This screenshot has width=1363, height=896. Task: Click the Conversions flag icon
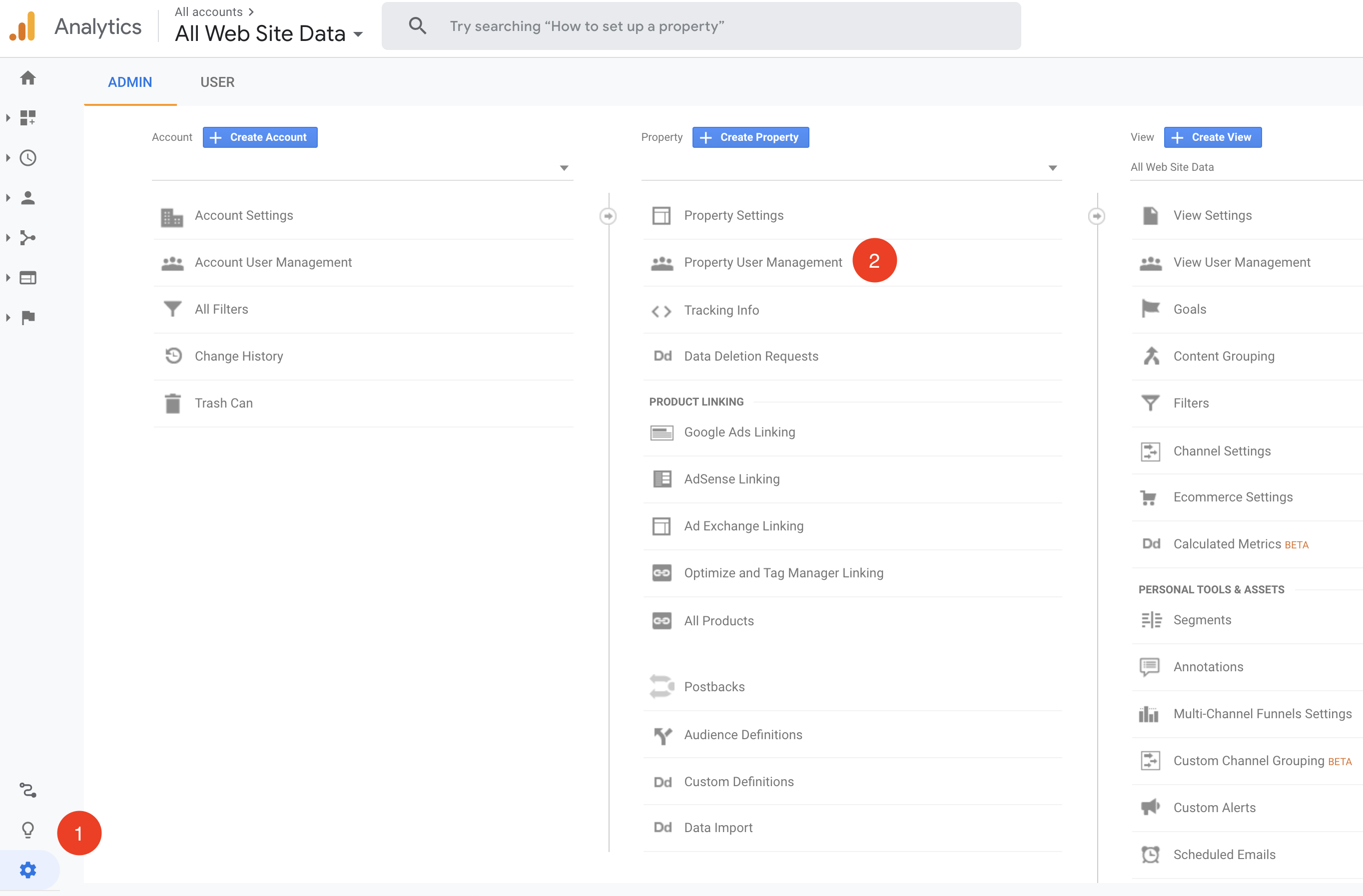point(27,318)
